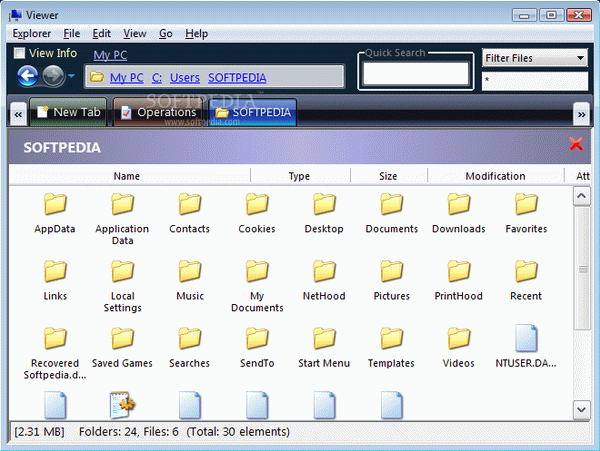This screenshot has height=451, width=600.
Task: Open the File menu
Action: click(72, 34)
